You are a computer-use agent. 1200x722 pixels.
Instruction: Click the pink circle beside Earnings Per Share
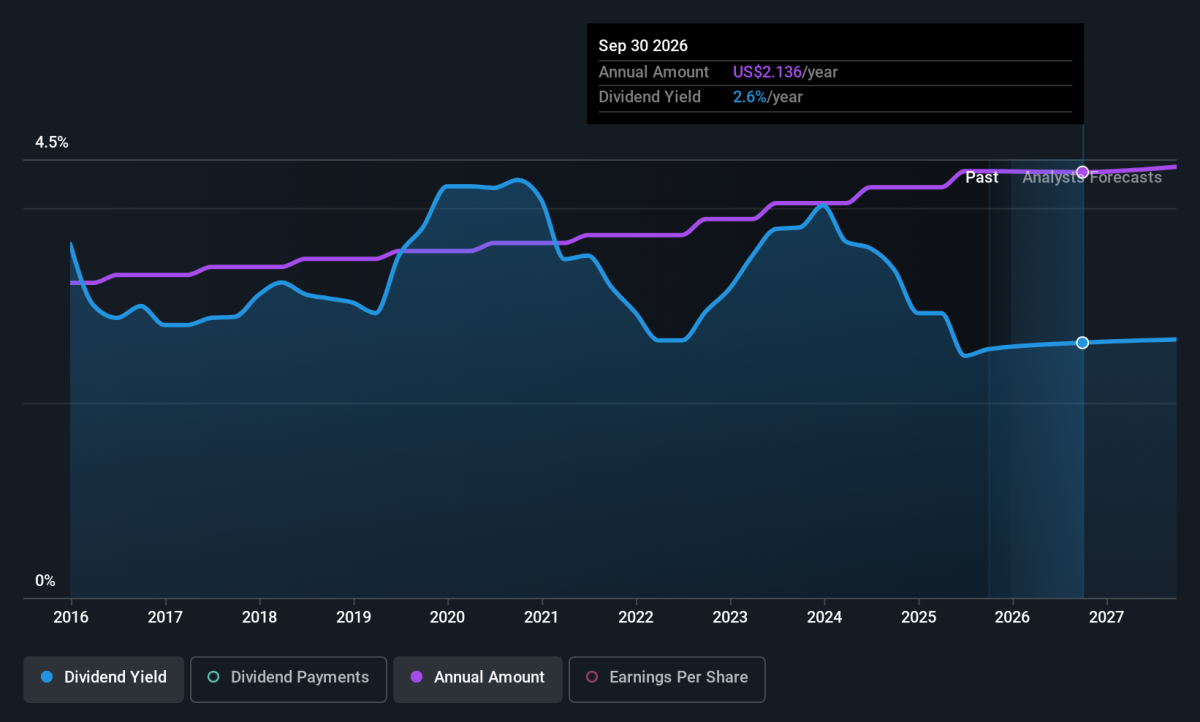(x=591, y=677)
